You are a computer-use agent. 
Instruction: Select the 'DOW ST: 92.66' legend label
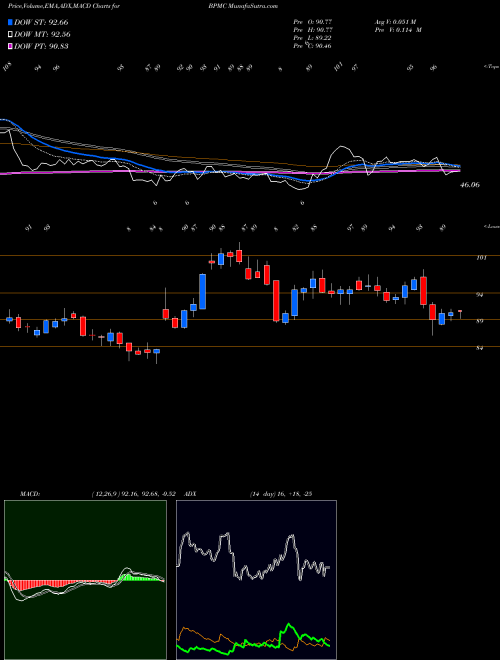coord(41,22)
